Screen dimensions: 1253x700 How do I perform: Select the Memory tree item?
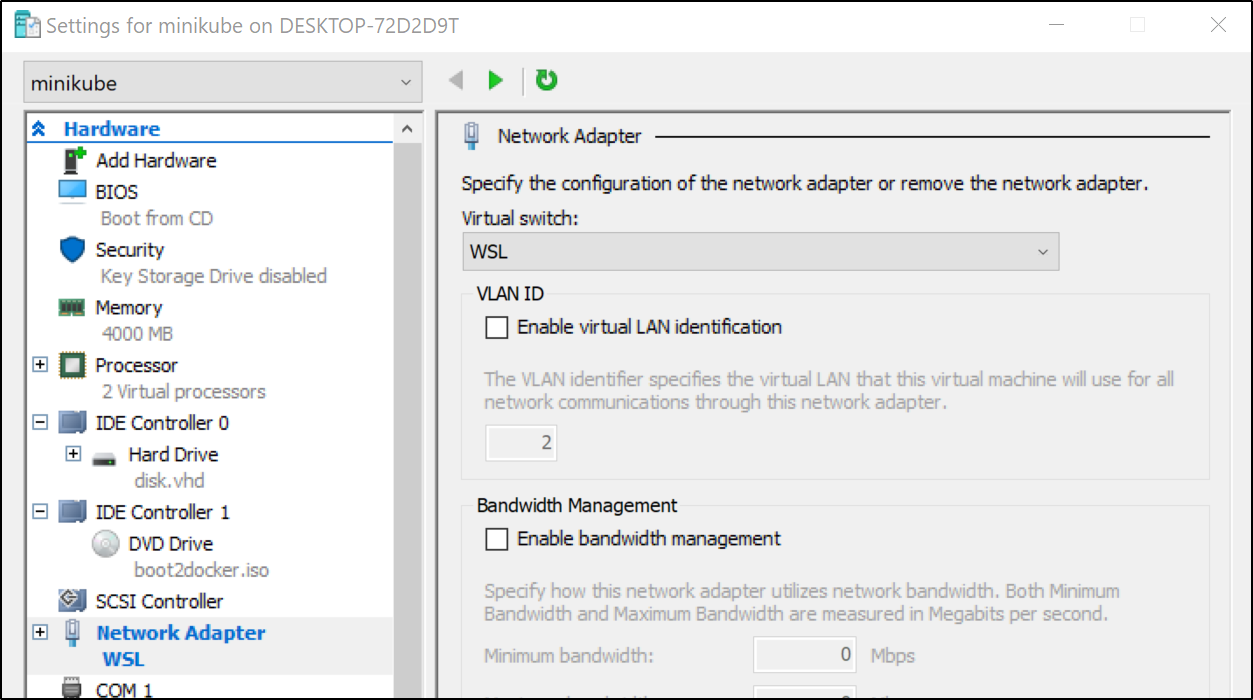129,308
